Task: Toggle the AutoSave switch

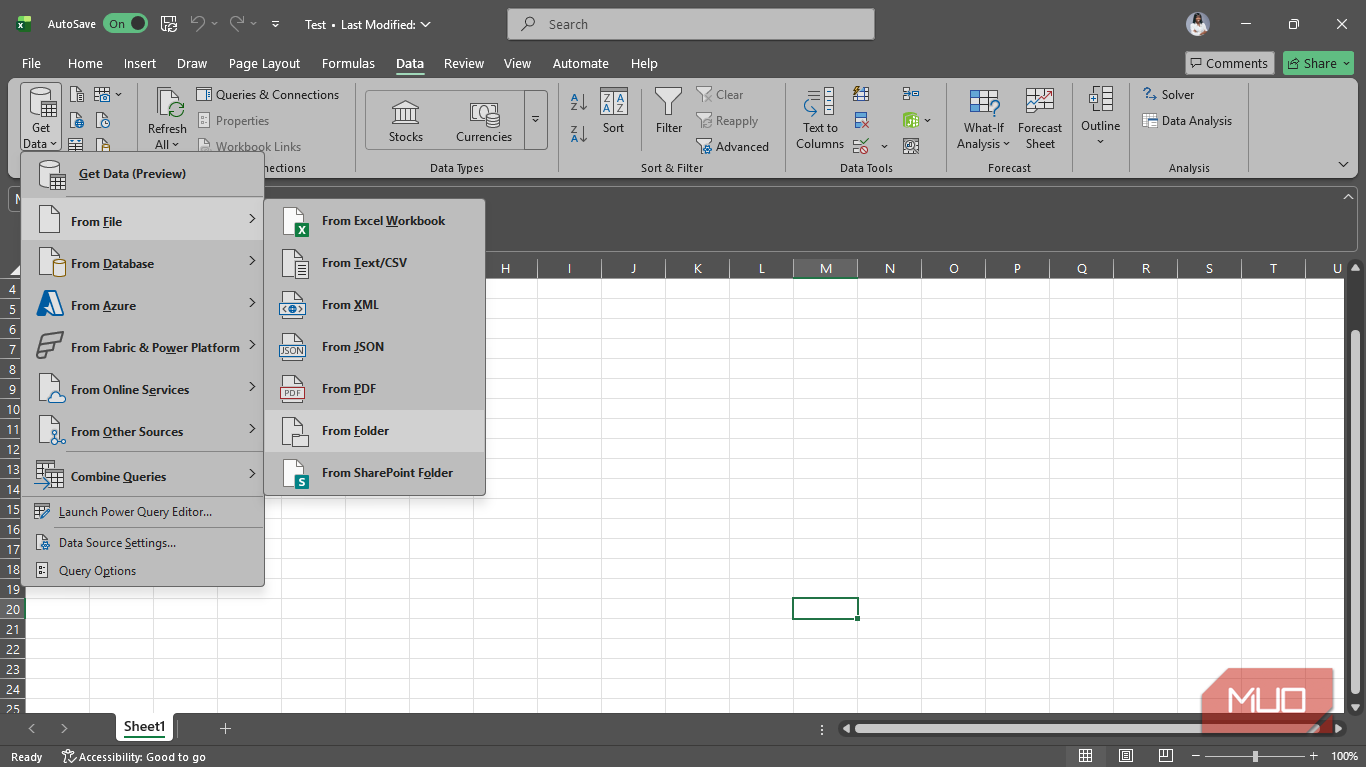Action: pyautogui.click(x=125, y=23)
